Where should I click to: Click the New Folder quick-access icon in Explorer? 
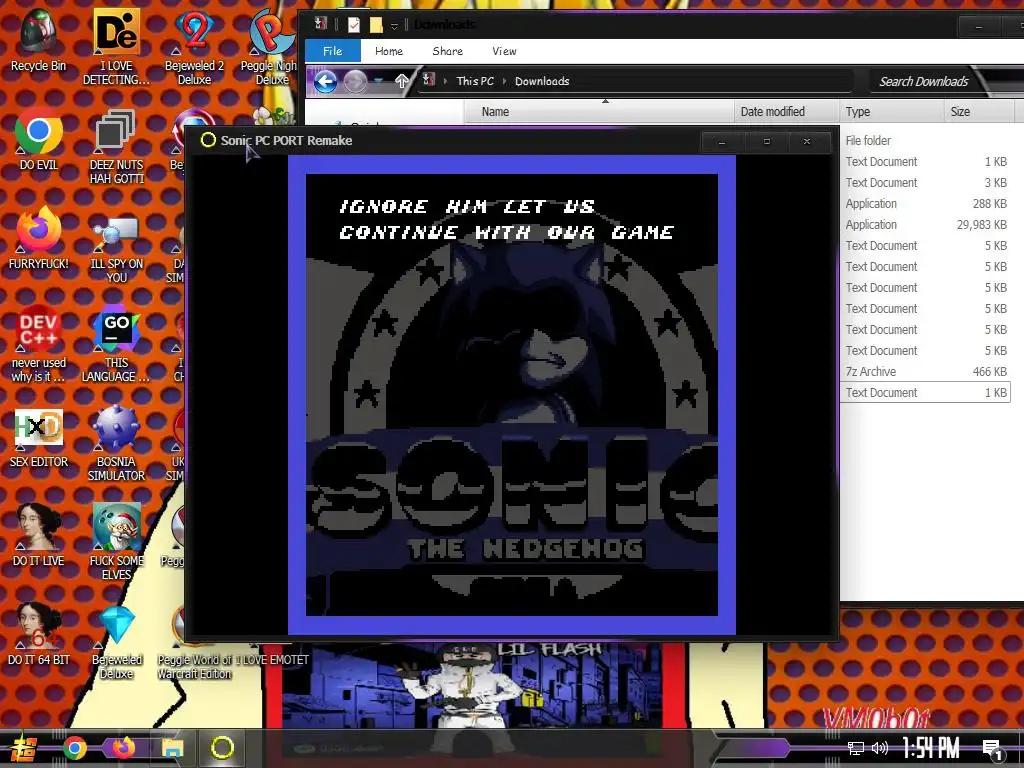pos(376,25)
